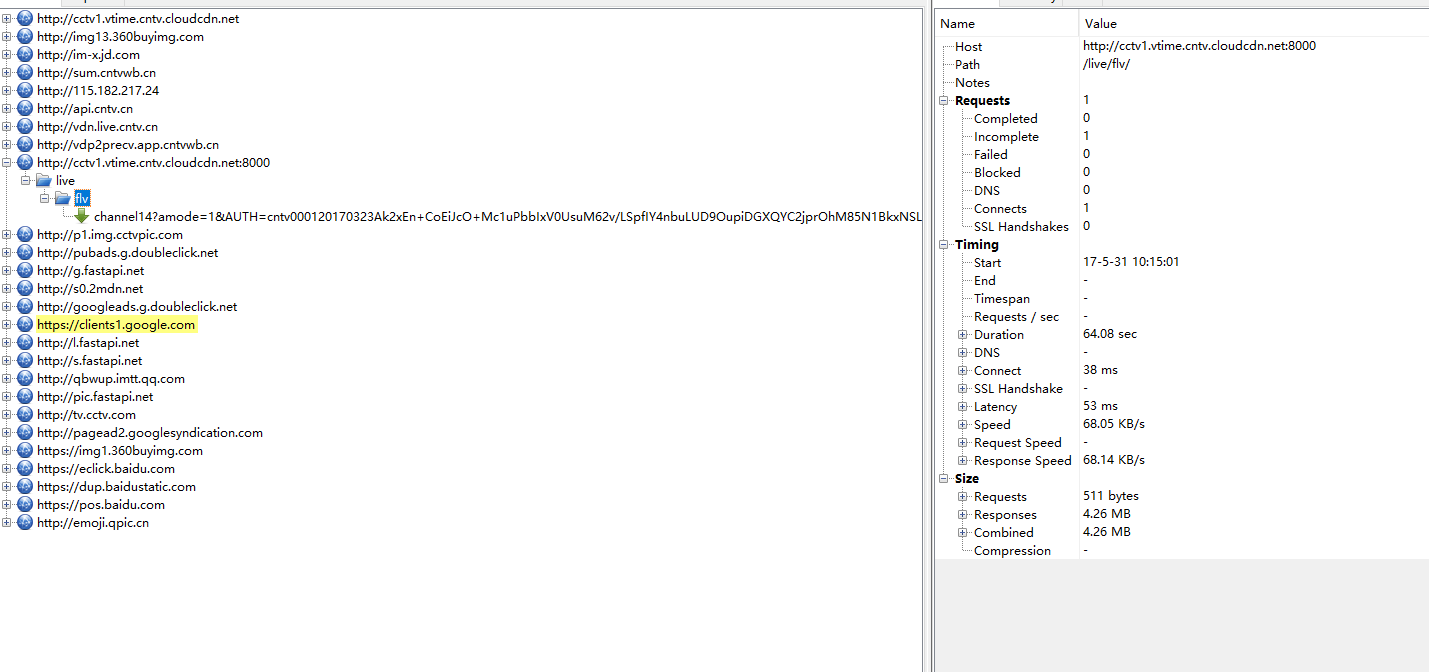Click globe icon beside im-x.jd.com
The height and width of the screenshot is (672, 1429).
(25, 55)
